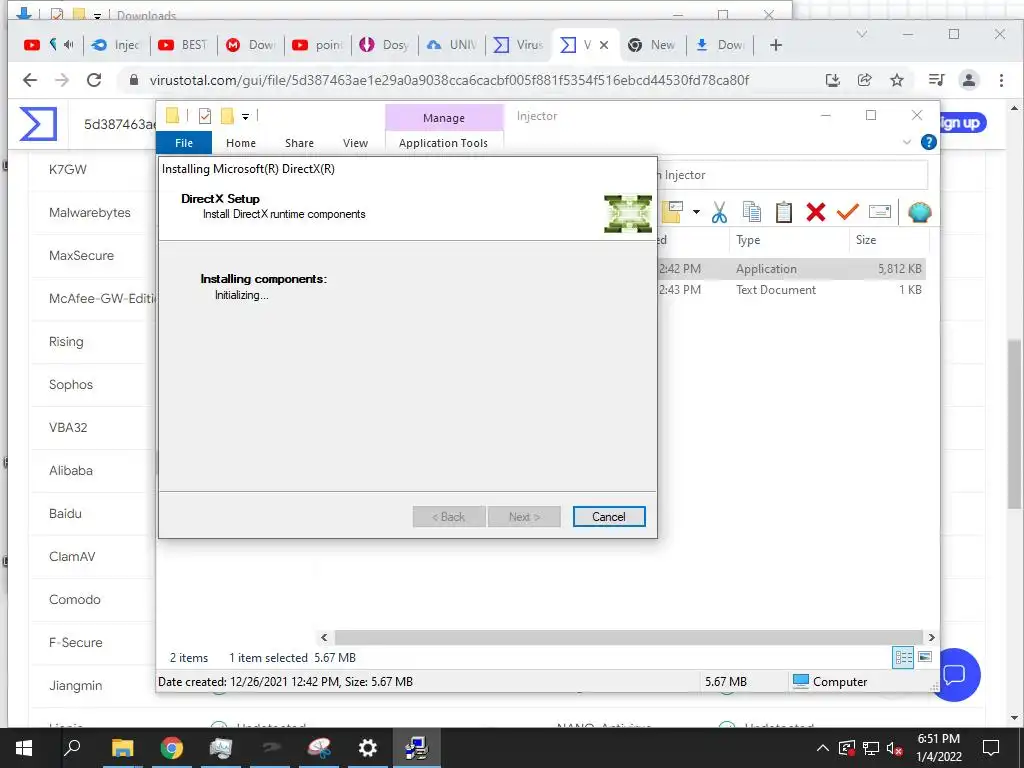
Task: Open quick access toolbar dropdown in Injector window
Action: click(x=246, y=117)
